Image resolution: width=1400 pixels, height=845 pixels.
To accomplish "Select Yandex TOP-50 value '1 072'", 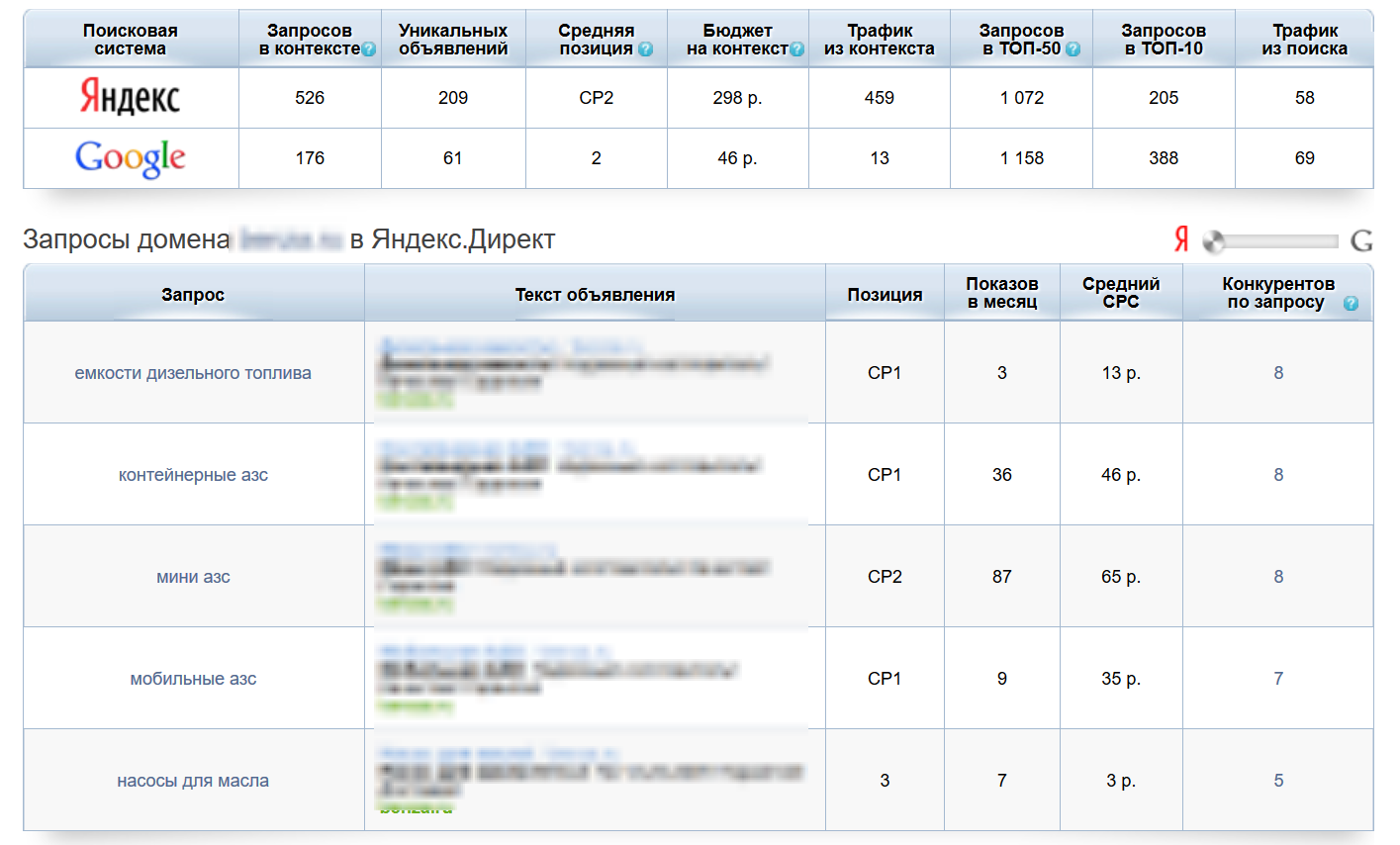I will (x=1022, y=98).
